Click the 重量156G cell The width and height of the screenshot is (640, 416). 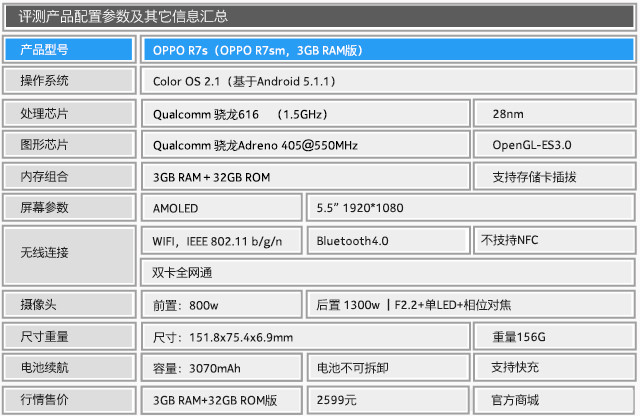(554, 336)
